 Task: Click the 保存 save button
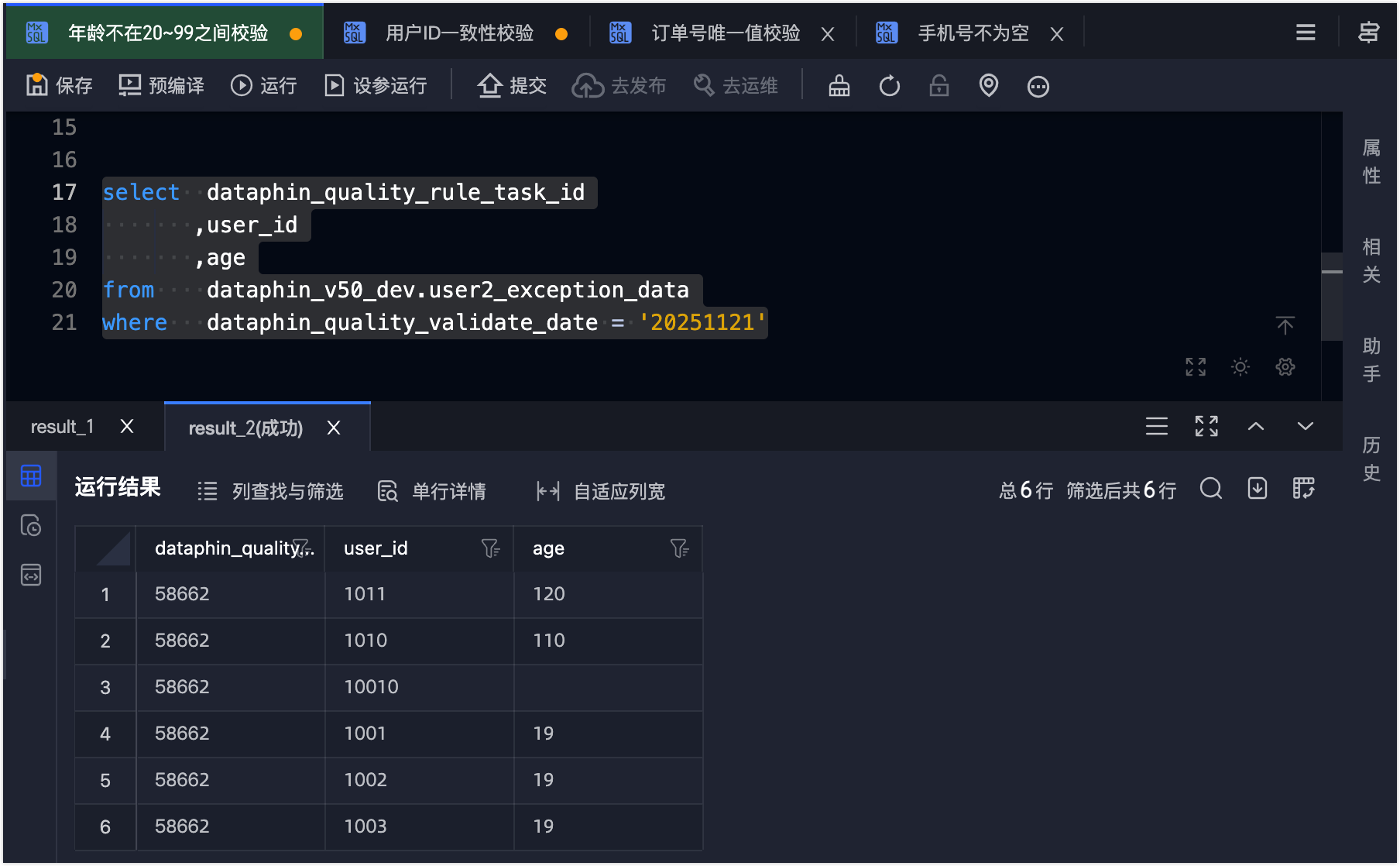point(59,85)
